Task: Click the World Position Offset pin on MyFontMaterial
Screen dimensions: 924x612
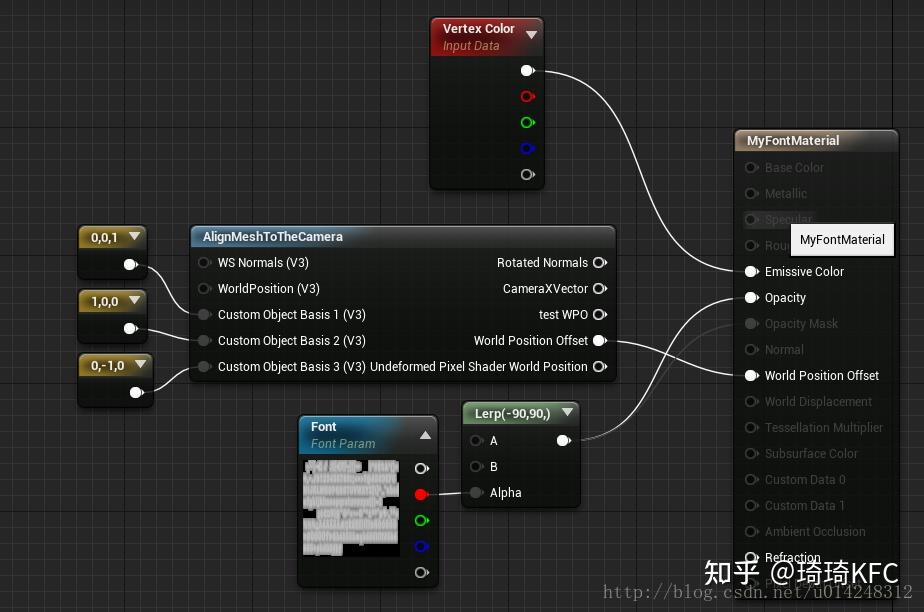Action: [751, 375]
